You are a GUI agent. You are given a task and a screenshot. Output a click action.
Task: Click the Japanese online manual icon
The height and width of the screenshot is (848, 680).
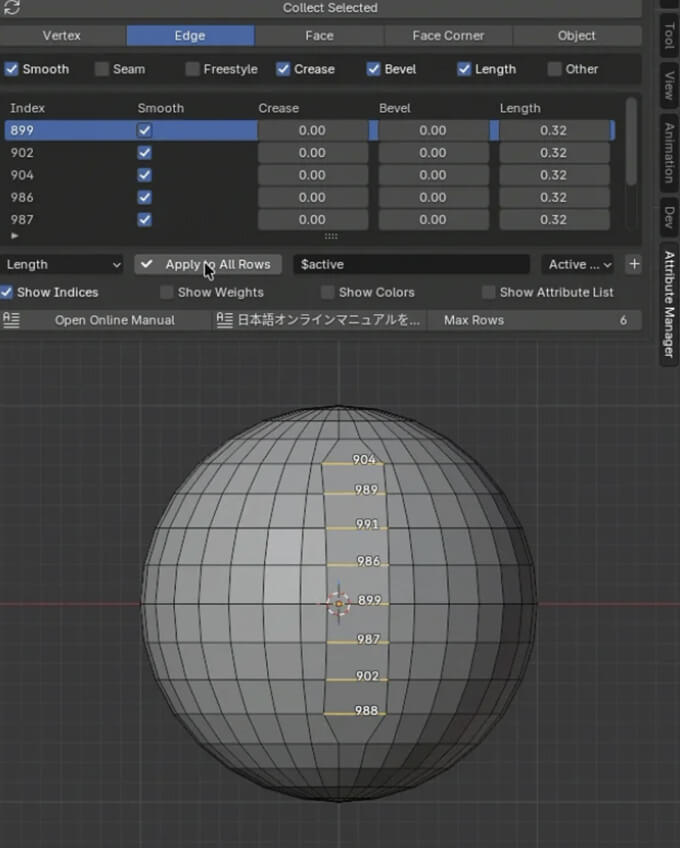pos(225,320)
